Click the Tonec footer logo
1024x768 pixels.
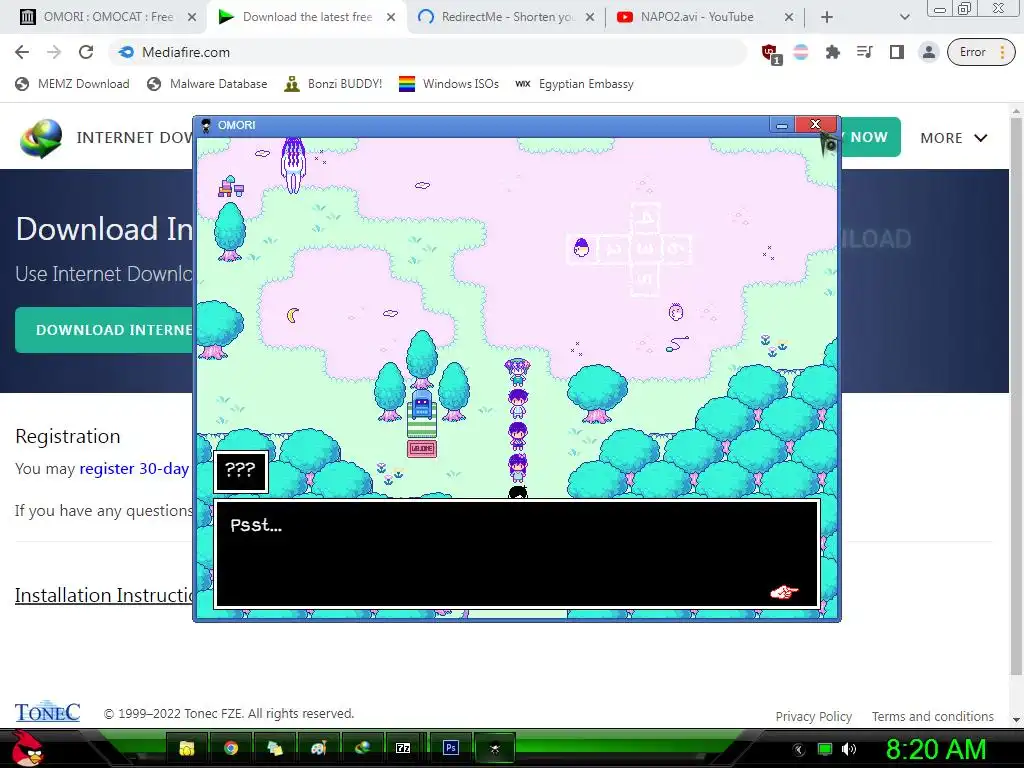(48, 712)
